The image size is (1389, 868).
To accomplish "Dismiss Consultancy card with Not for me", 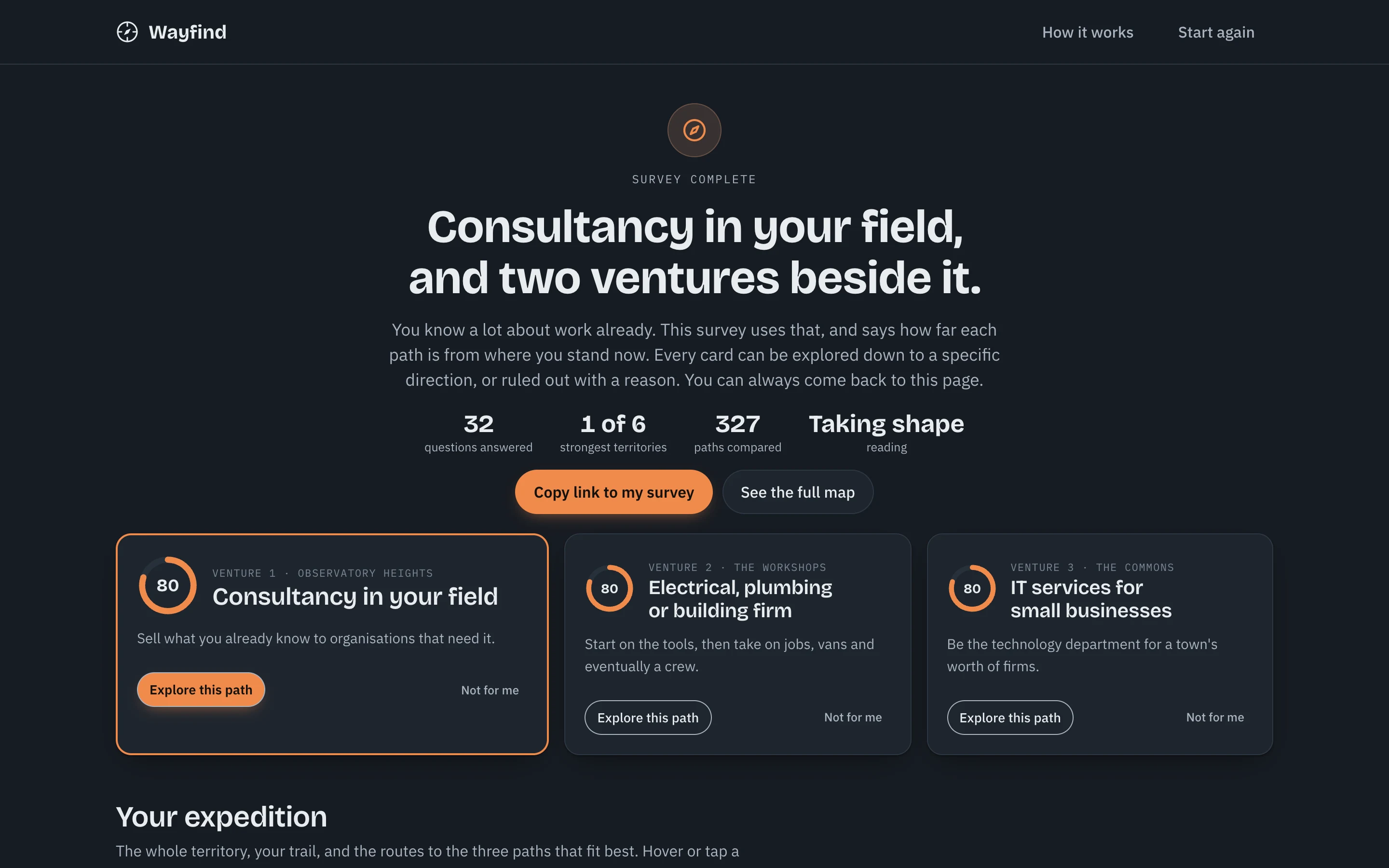I will pos(490,690).
